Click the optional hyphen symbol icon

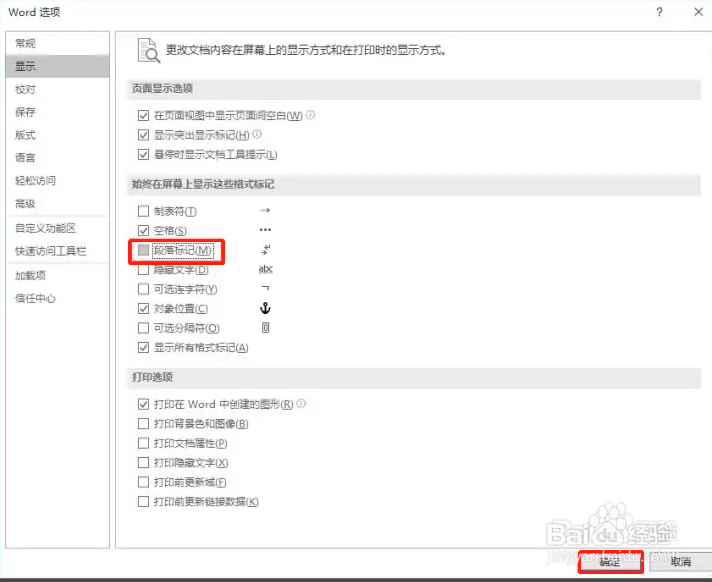pyautogui.click(x=266, y=288)
